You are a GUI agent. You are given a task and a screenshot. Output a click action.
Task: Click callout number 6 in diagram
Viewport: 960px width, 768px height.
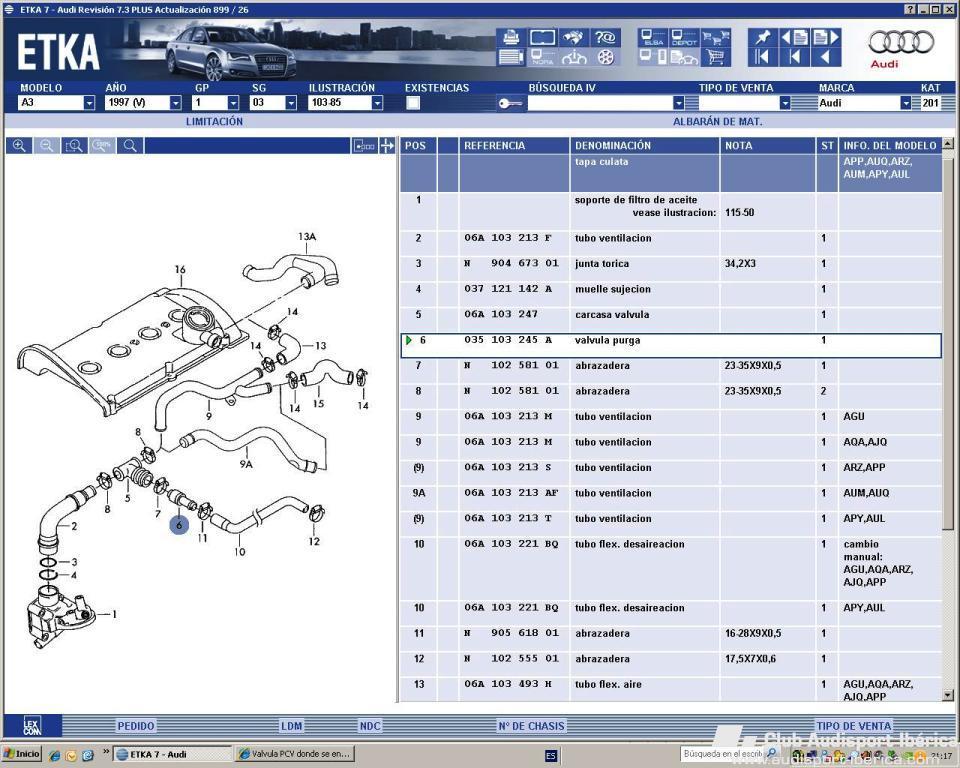pyautogui.click(x=179, y=524)
